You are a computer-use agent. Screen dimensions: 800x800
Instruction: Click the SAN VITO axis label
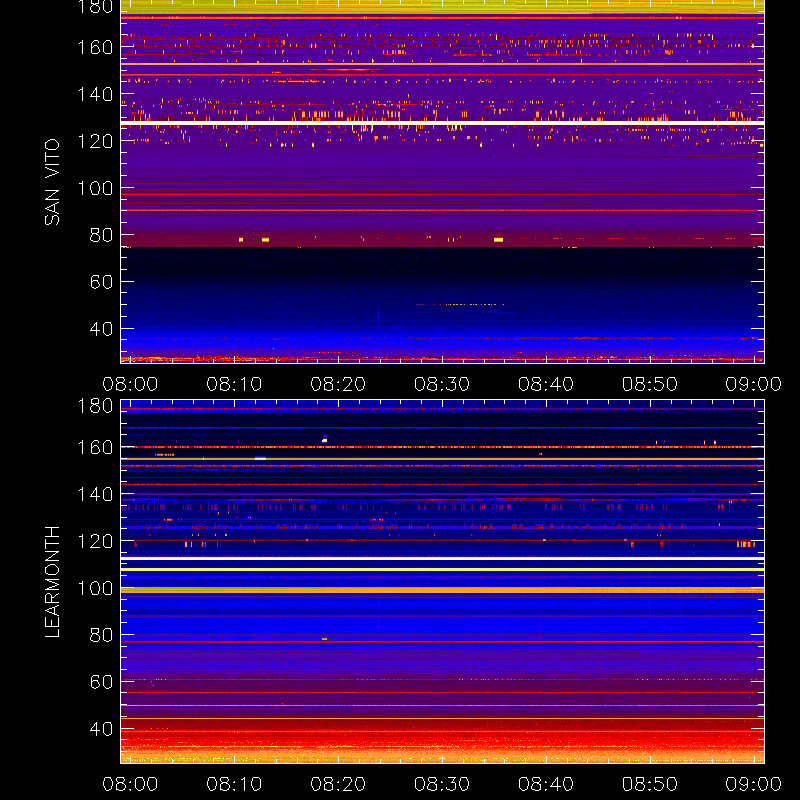52,182
